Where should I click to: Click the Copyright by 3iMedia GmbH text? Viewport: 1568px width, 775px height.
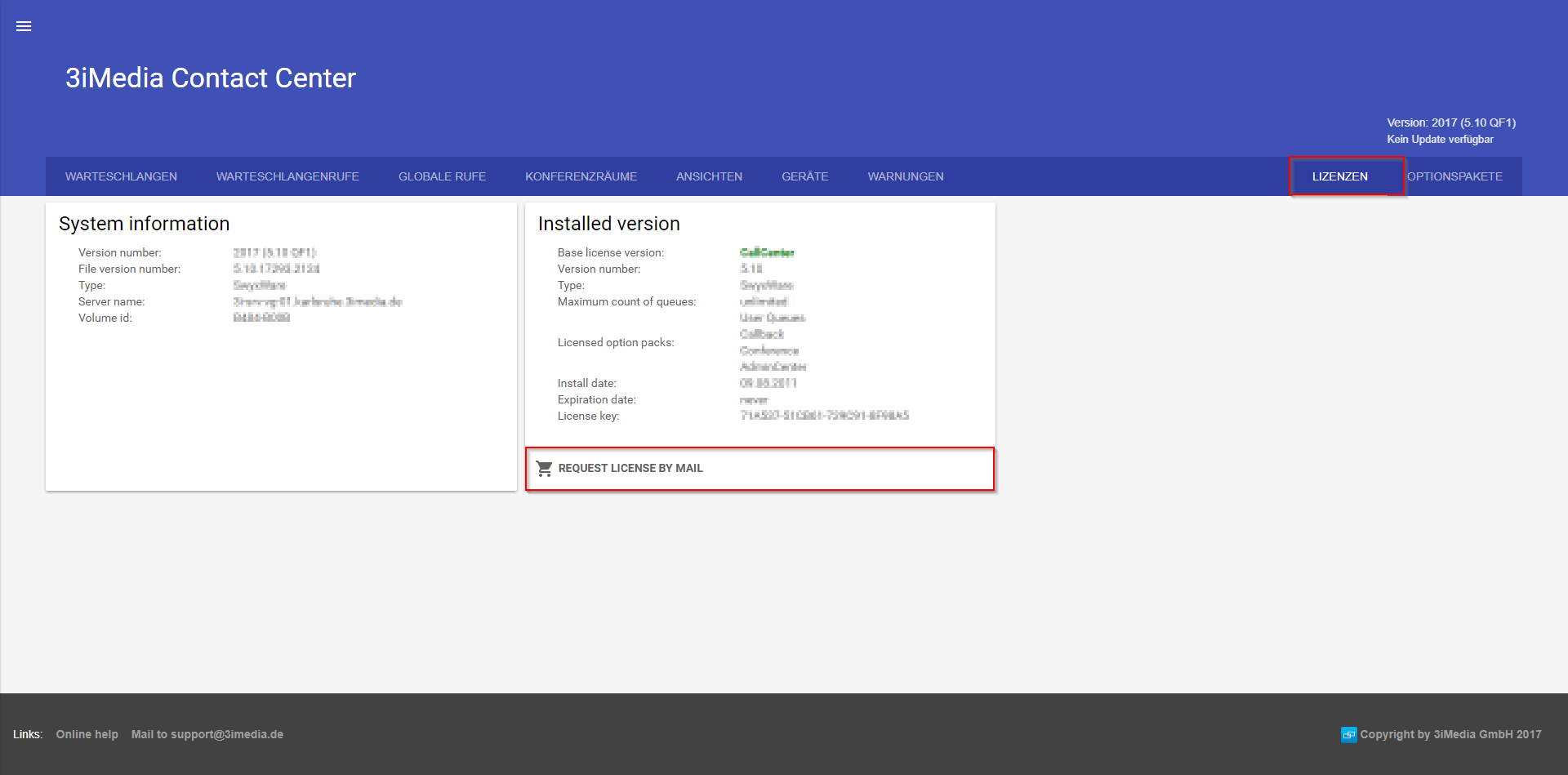tap(1450, 734)
